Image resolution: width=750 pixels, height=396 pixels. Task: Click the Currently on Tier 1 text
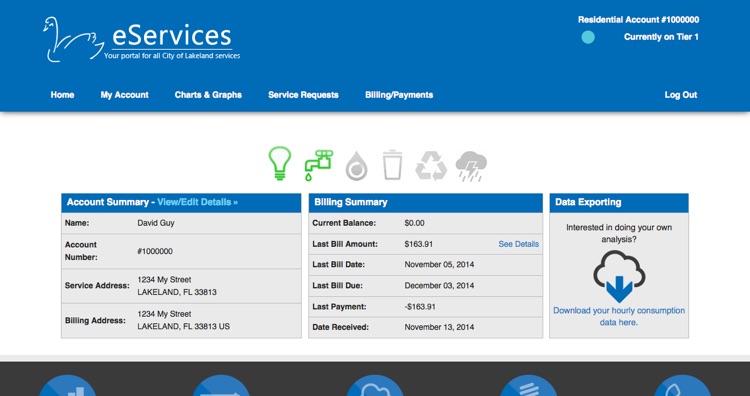tap(661, 37)
